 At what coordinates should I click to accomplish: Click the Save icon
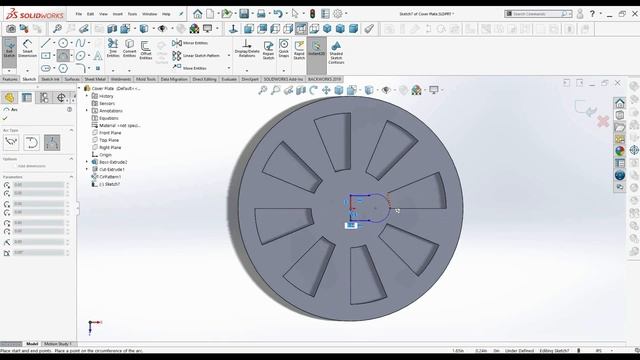[x=244, y=14]
